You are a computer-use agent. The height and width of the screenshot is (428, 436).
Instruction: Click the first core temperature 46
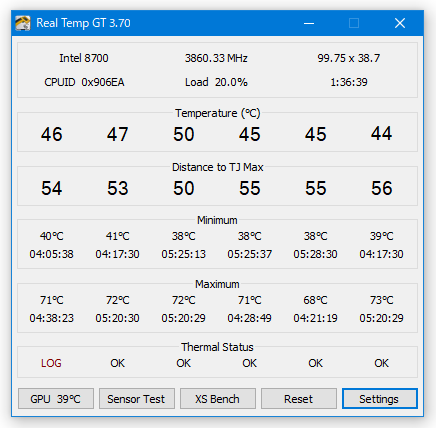pyautogui.click(x=52, y=134)
